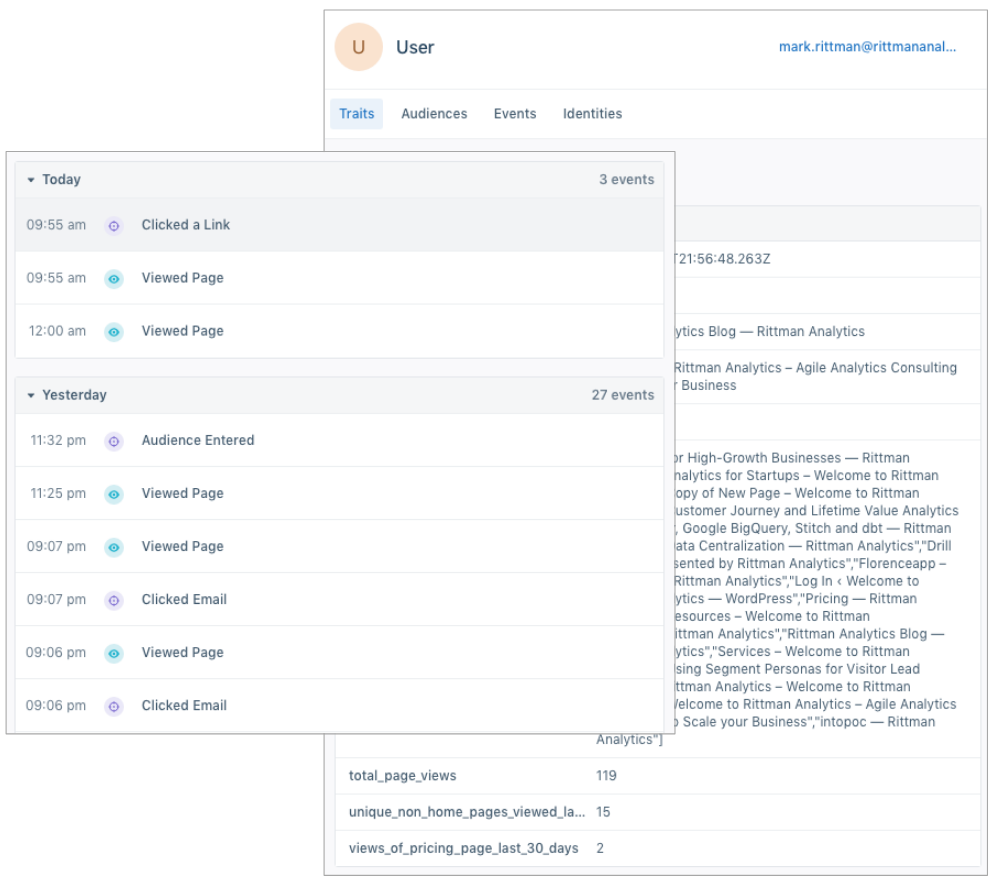Viewport: 999px width, 884px height.
Task: Open the Clicked a Link event row
Action: [186, 225]
